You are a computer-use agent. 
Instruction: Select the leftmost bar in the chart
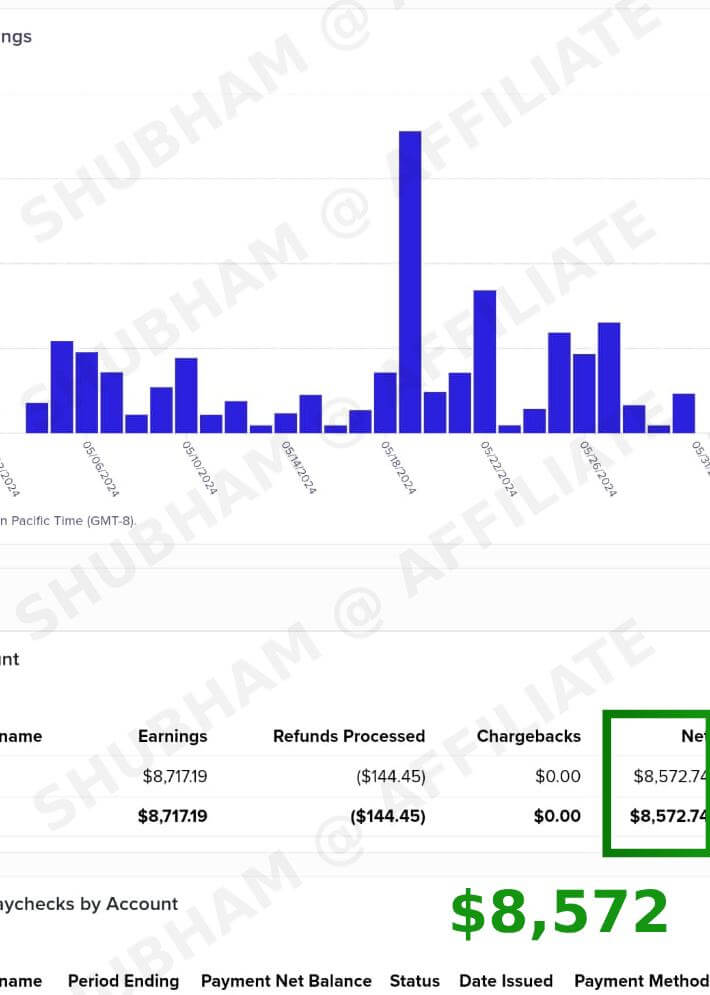(x=37, y=418)
